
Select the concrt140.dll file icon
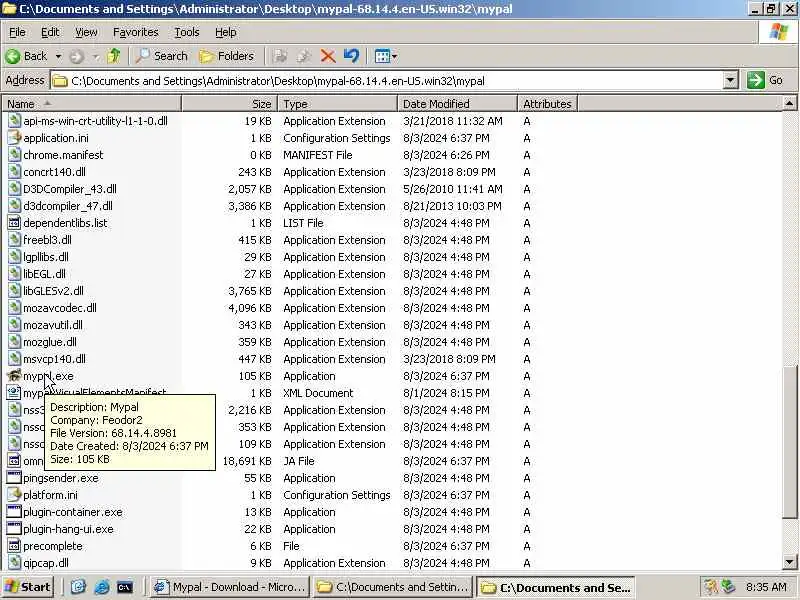[x=14, y=172]
